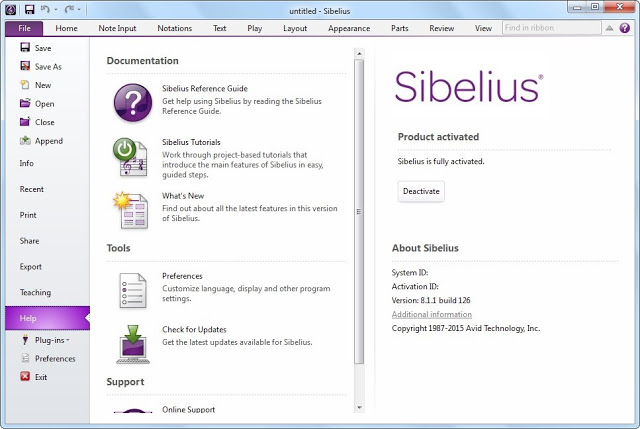Click the 'Copyright 1987-2015 Avid Technology, Inc.' text

click(x=466, y=328)
